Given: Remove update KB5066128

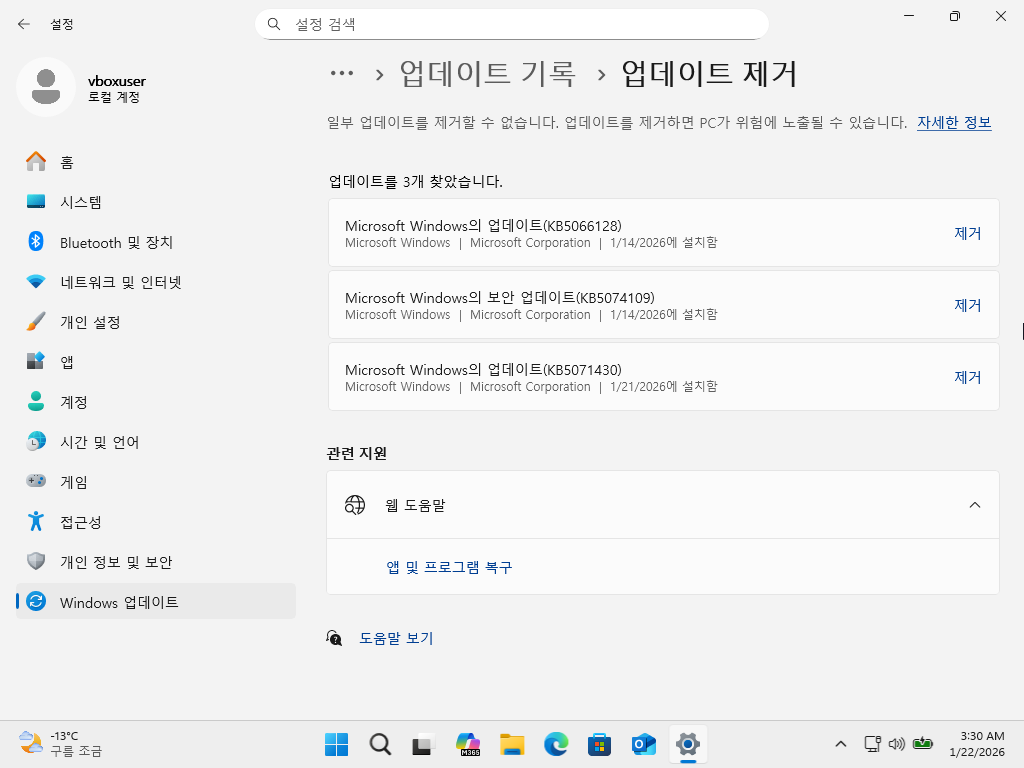Looking at the screenshot, I should [x=967, y=233].
